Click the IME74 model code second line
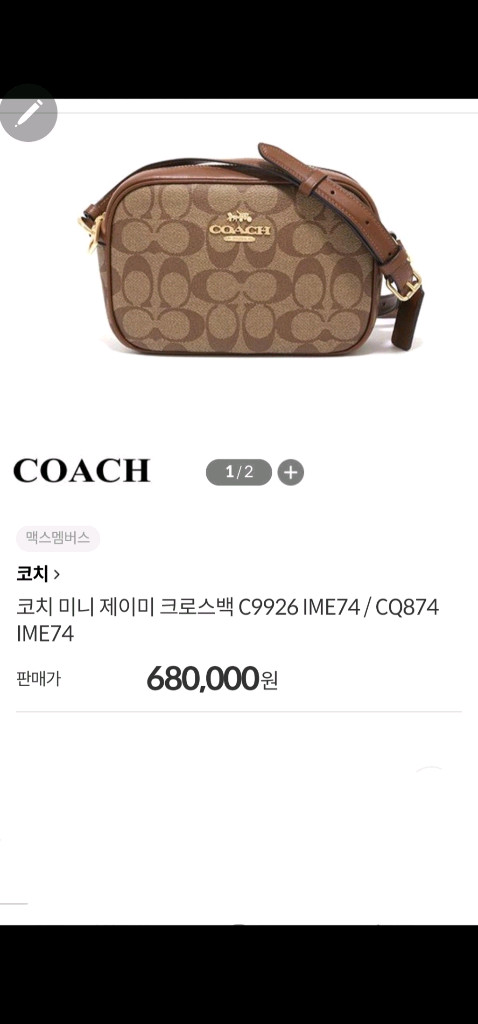 click(x=45, y=634)
